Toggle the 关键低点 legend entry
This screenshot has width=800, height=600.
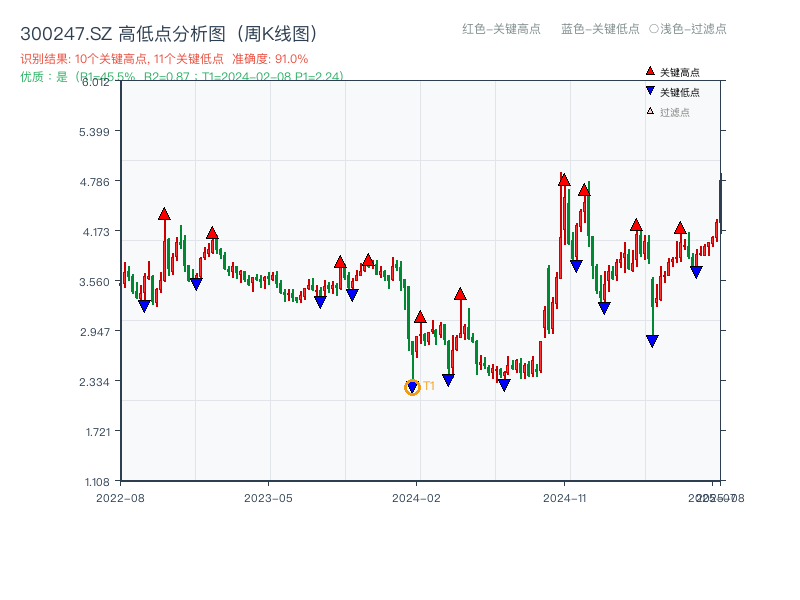[x=680, y=92]
